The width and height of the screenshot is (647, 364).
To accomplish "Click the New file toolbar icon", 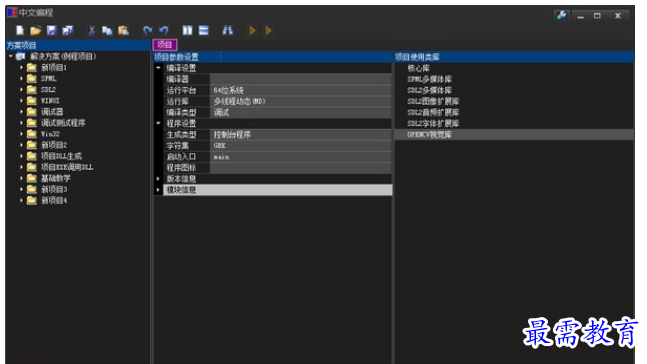I will 20,30.
